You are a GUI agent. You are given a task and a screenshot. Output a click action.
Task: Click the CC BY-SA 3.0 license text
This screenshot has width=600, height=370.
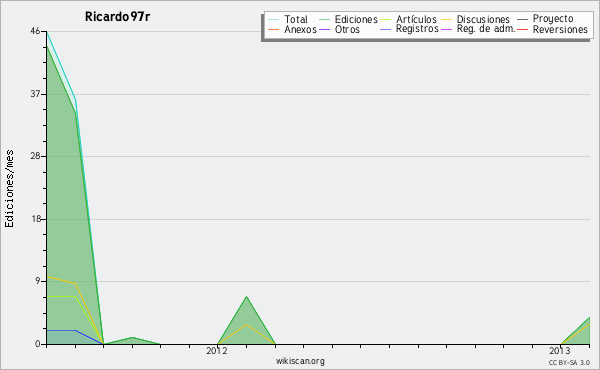569,363
